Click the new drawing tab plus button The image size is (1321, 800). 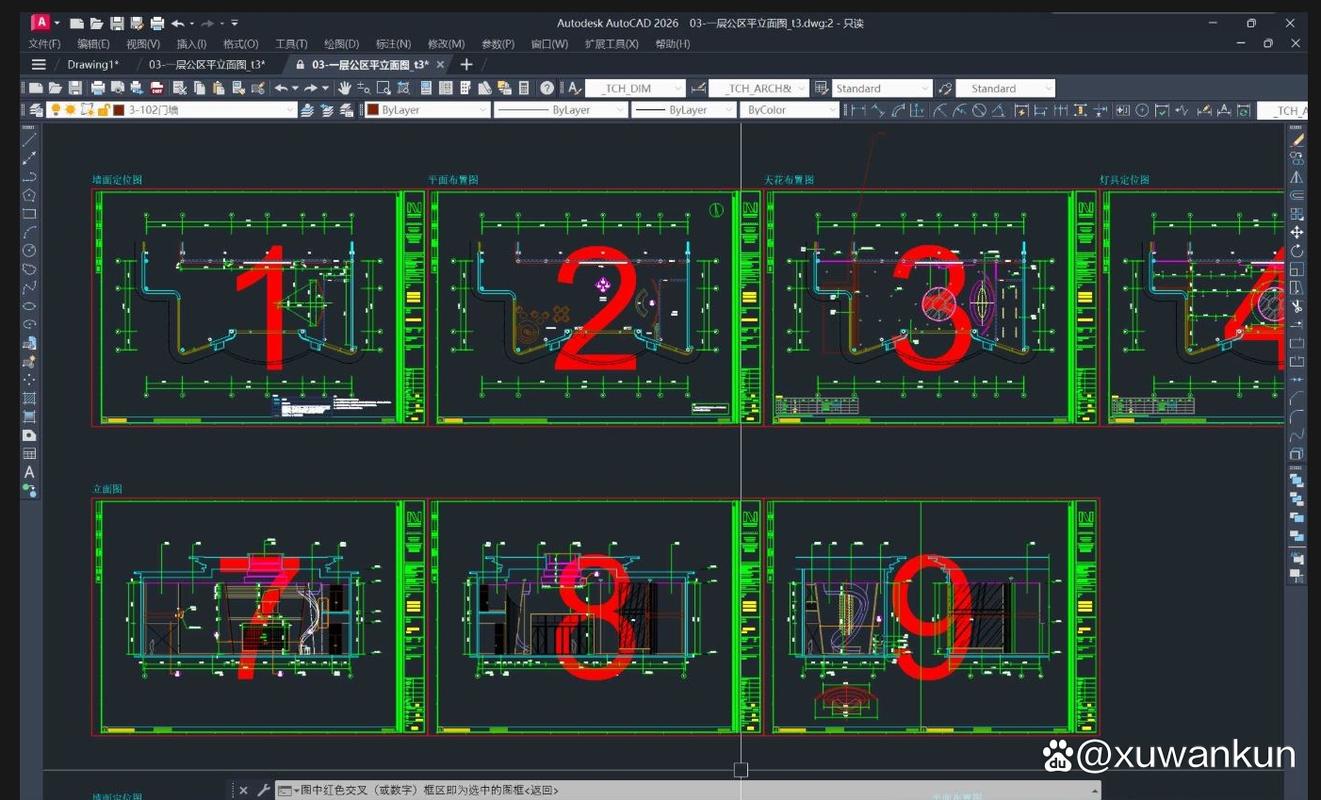[466, 63]
